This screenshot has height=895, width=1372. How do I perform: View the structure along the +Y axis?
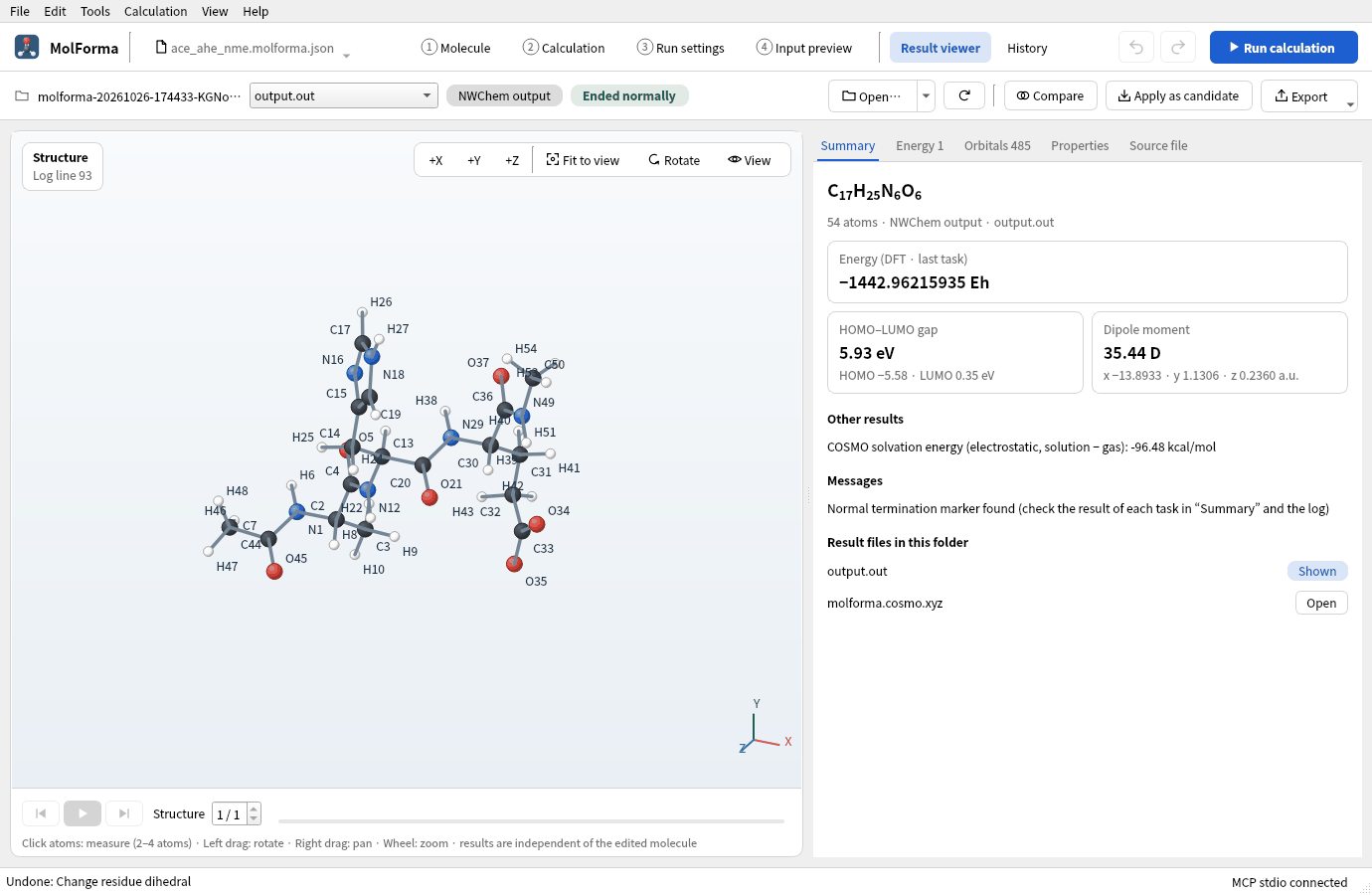474,160
